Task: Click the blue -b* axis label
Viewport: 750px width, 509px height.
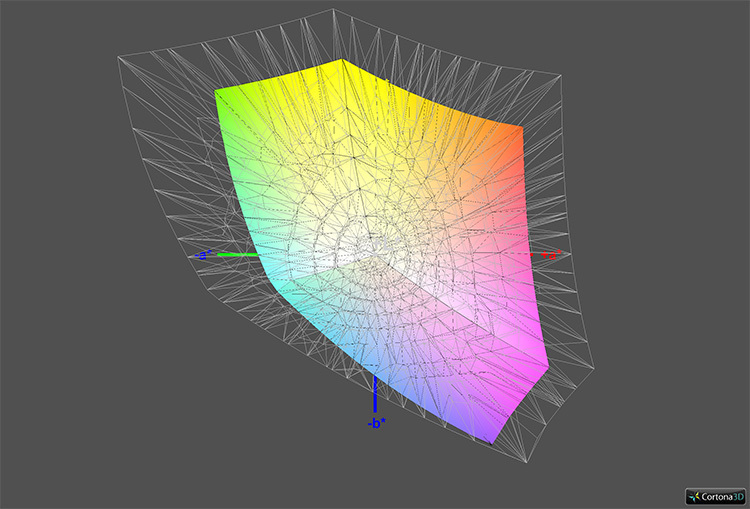Action: click(374, 424)
